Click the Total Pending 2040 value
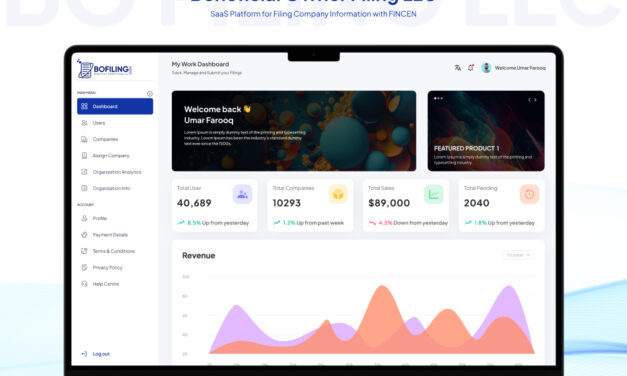627x376 pixels. coord(477,203)
